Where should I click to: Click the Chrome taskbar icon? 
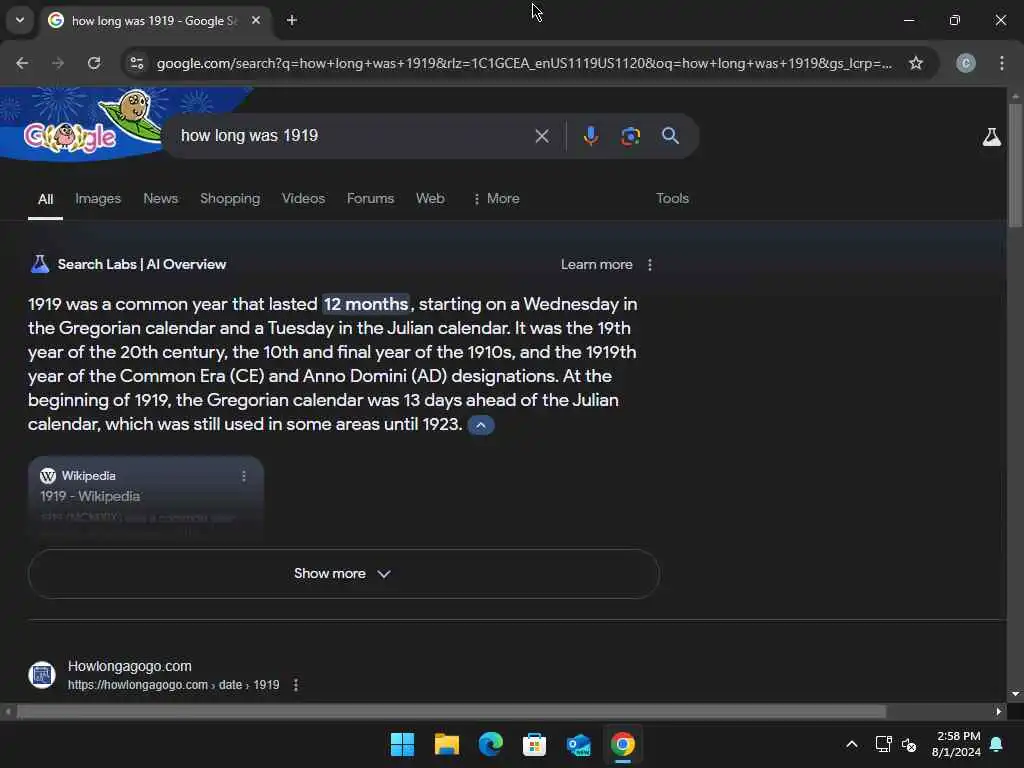(x=622, y=744)
